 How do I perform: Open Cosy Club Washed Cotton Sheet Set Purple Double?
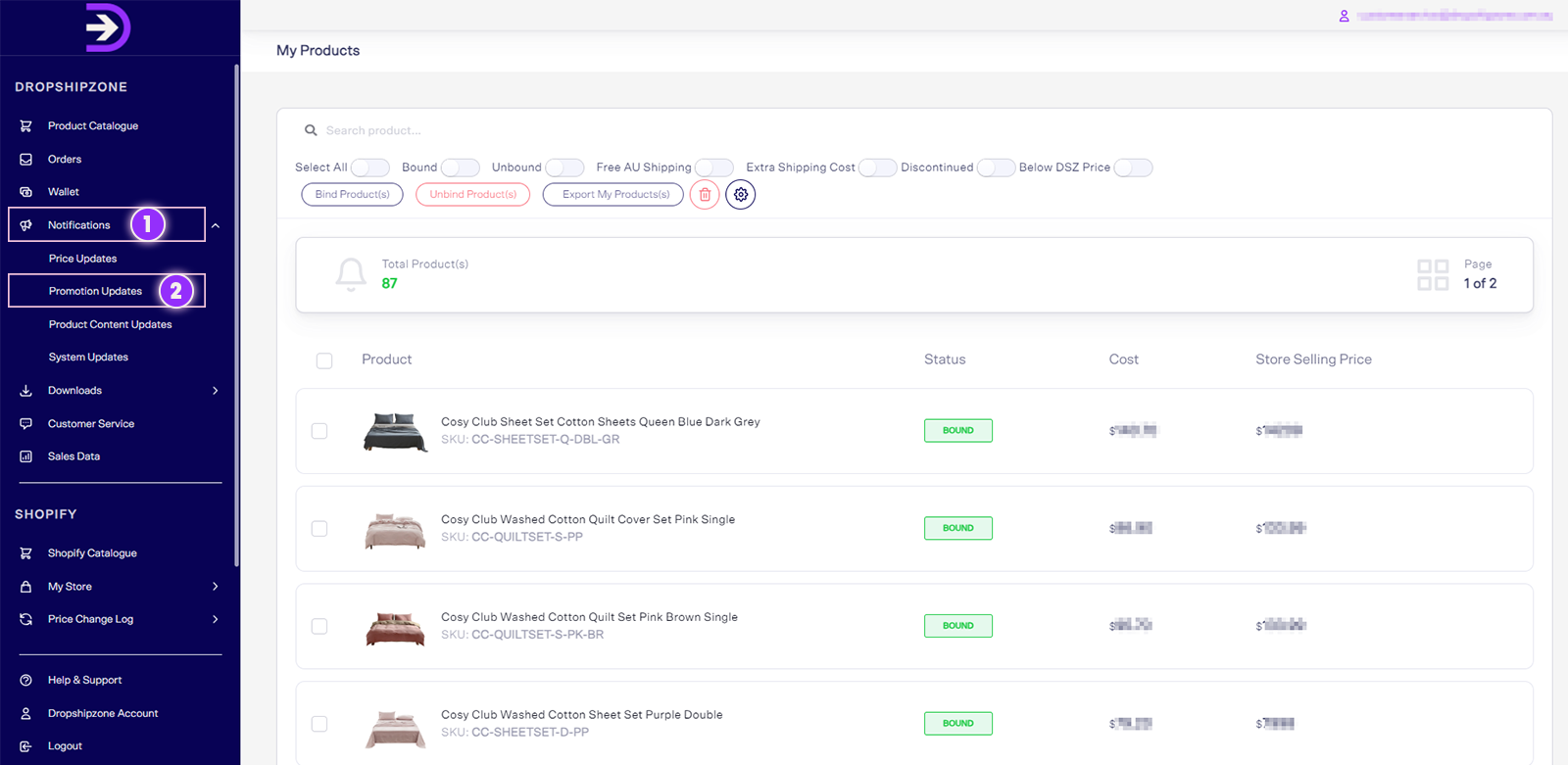tap(582, 715)
